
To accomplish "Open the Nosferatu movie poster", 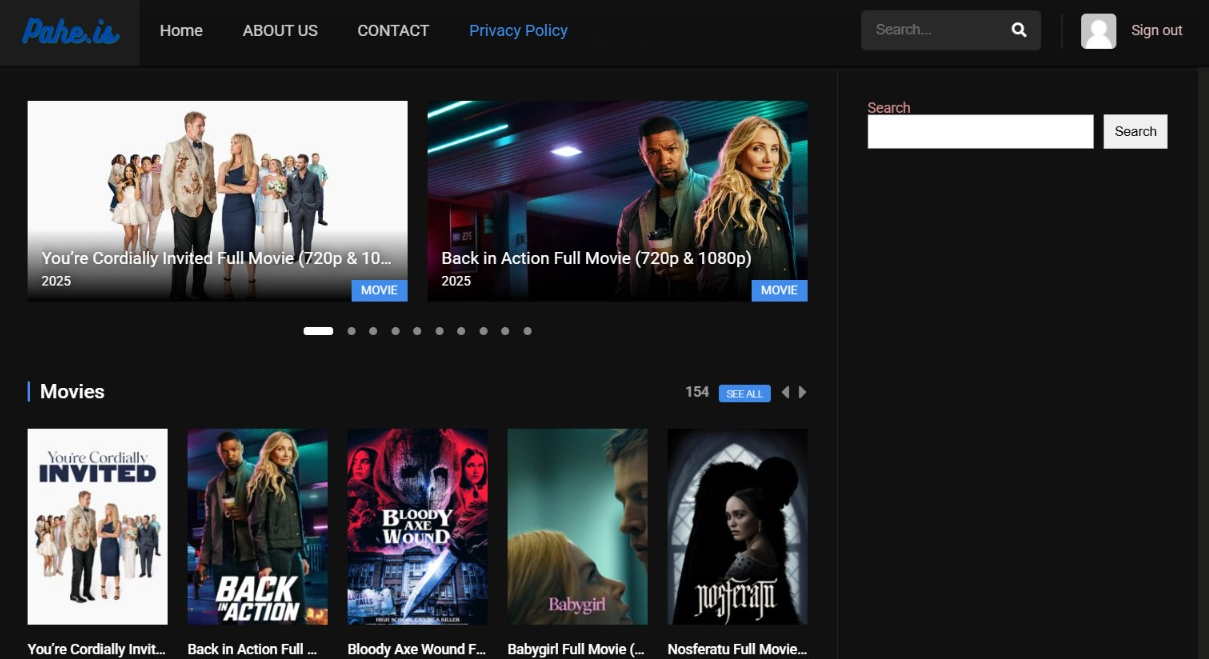I will click(x=737, y=526).
